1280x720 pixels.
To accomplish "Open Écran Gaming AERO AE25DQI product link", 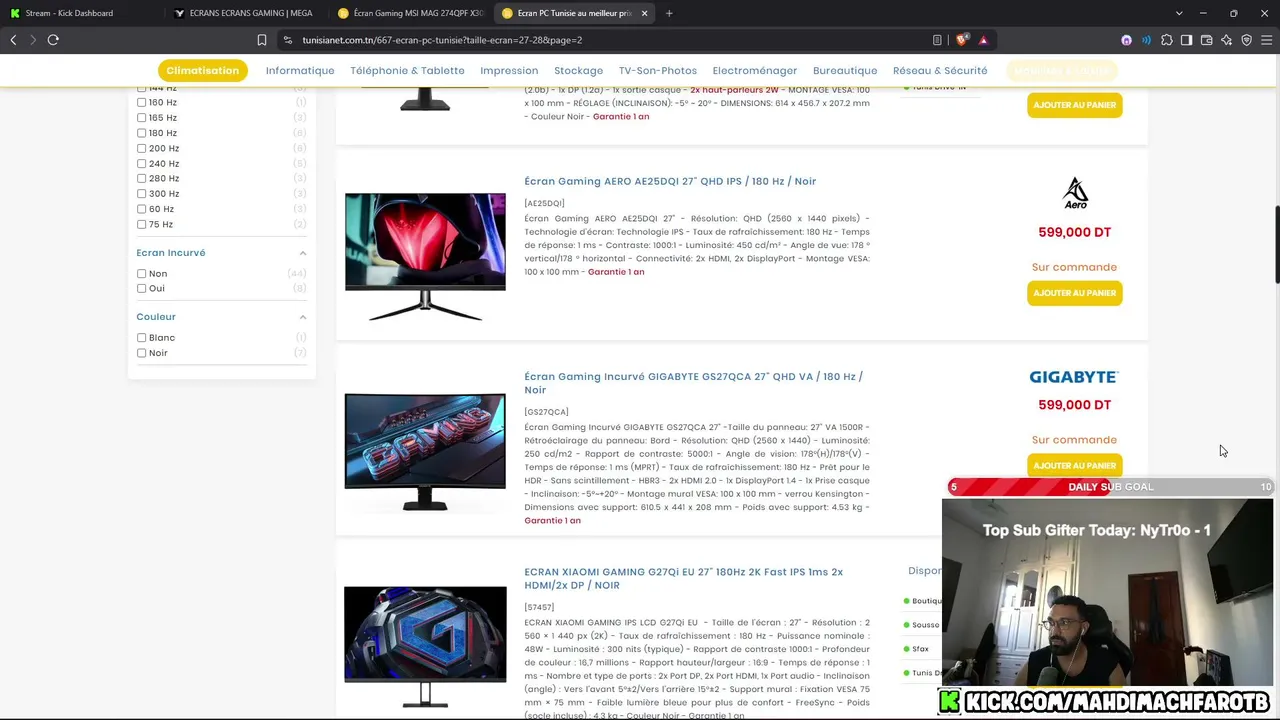I will (x=670, y=181).
